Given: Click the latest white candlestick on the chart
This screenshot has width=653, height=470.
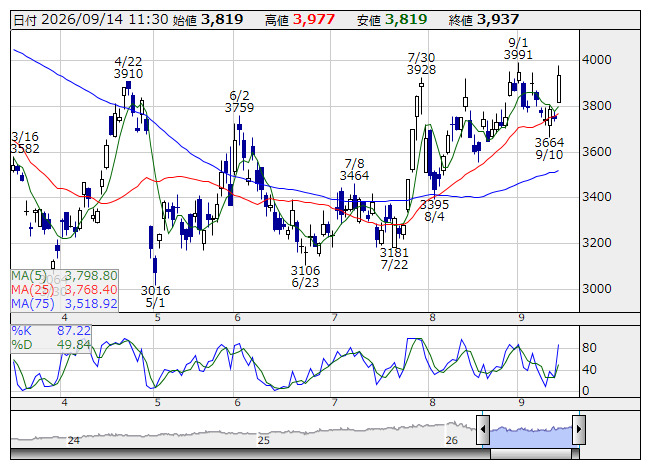Looking at the screenshot, I should 559,88.
